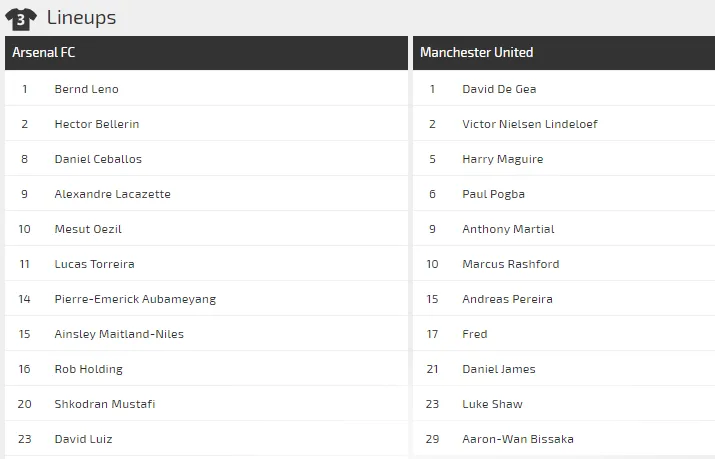Open Aaron-Wan Bissaka's player link
Screen dimensions: 715x459
[x=517, y=439]
